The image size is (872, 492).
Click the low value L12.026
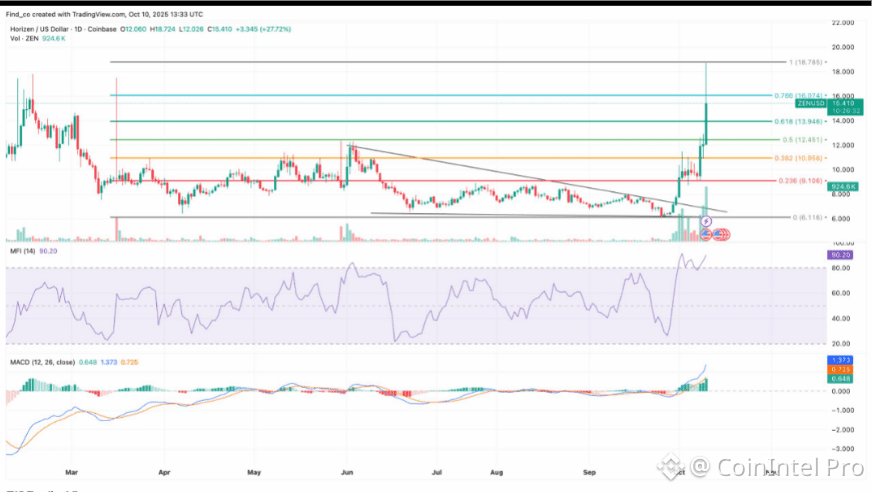(x=191, y=29)
